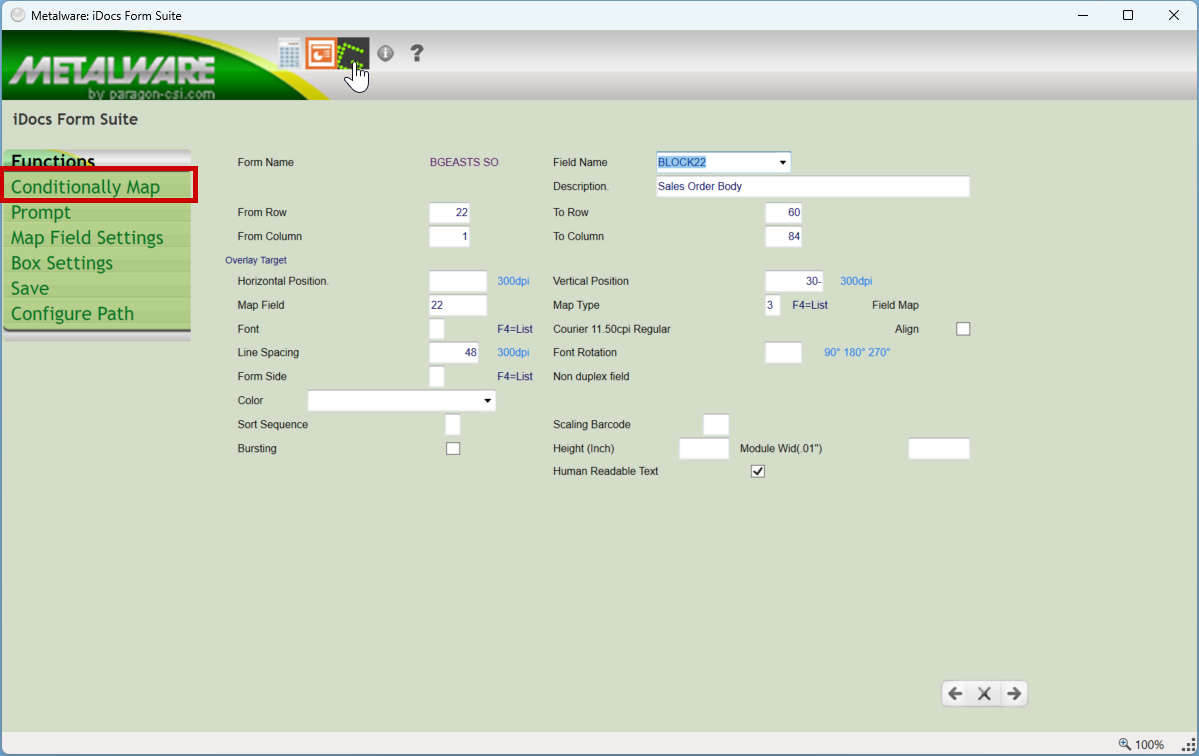Cancel using the X navigation button

tap(984, 693)
